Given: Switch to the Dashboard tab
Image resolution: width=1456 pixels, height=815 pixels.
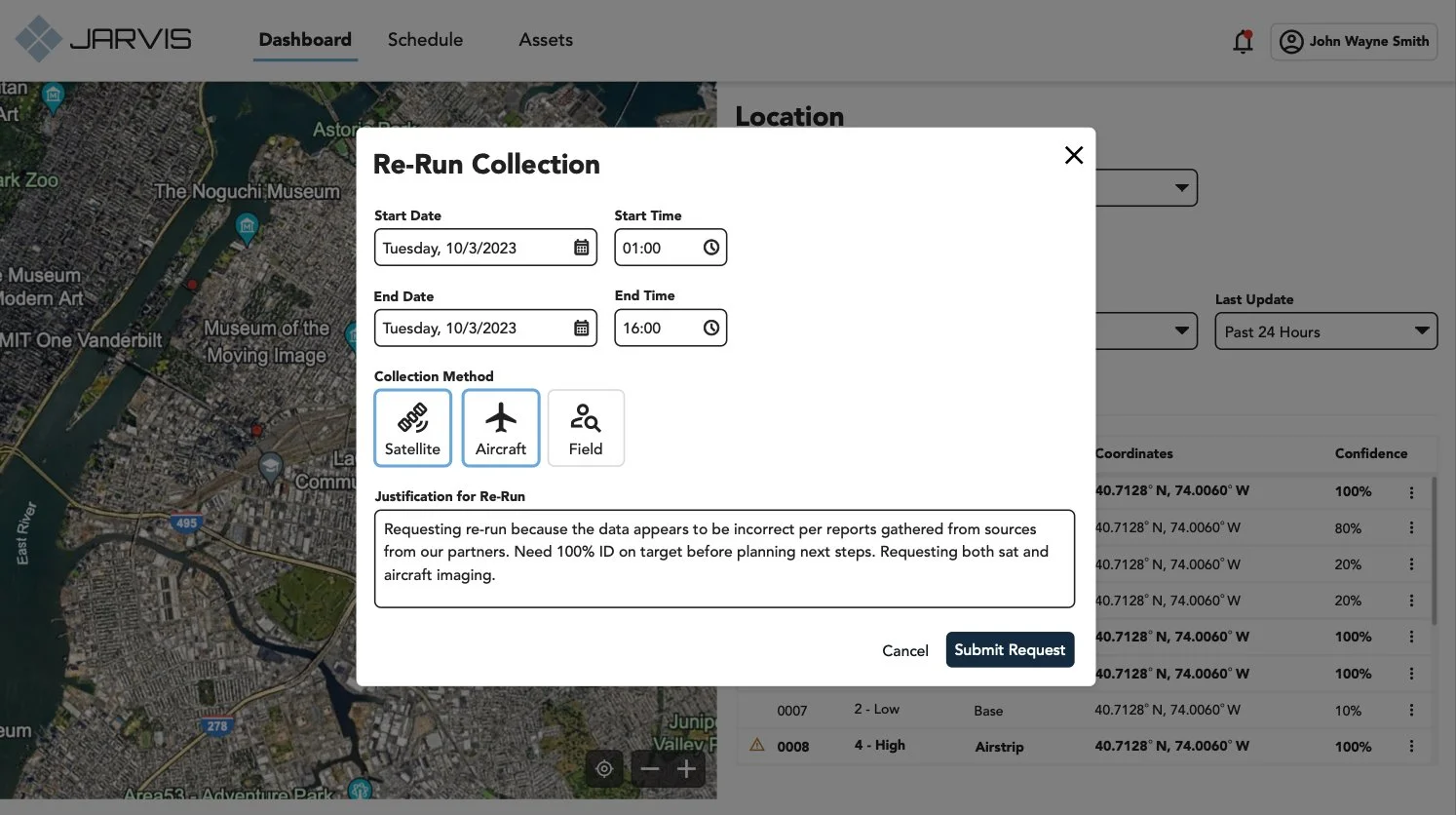Looking at the screenshot, I should pyautogui.click(x=305, y=40).
